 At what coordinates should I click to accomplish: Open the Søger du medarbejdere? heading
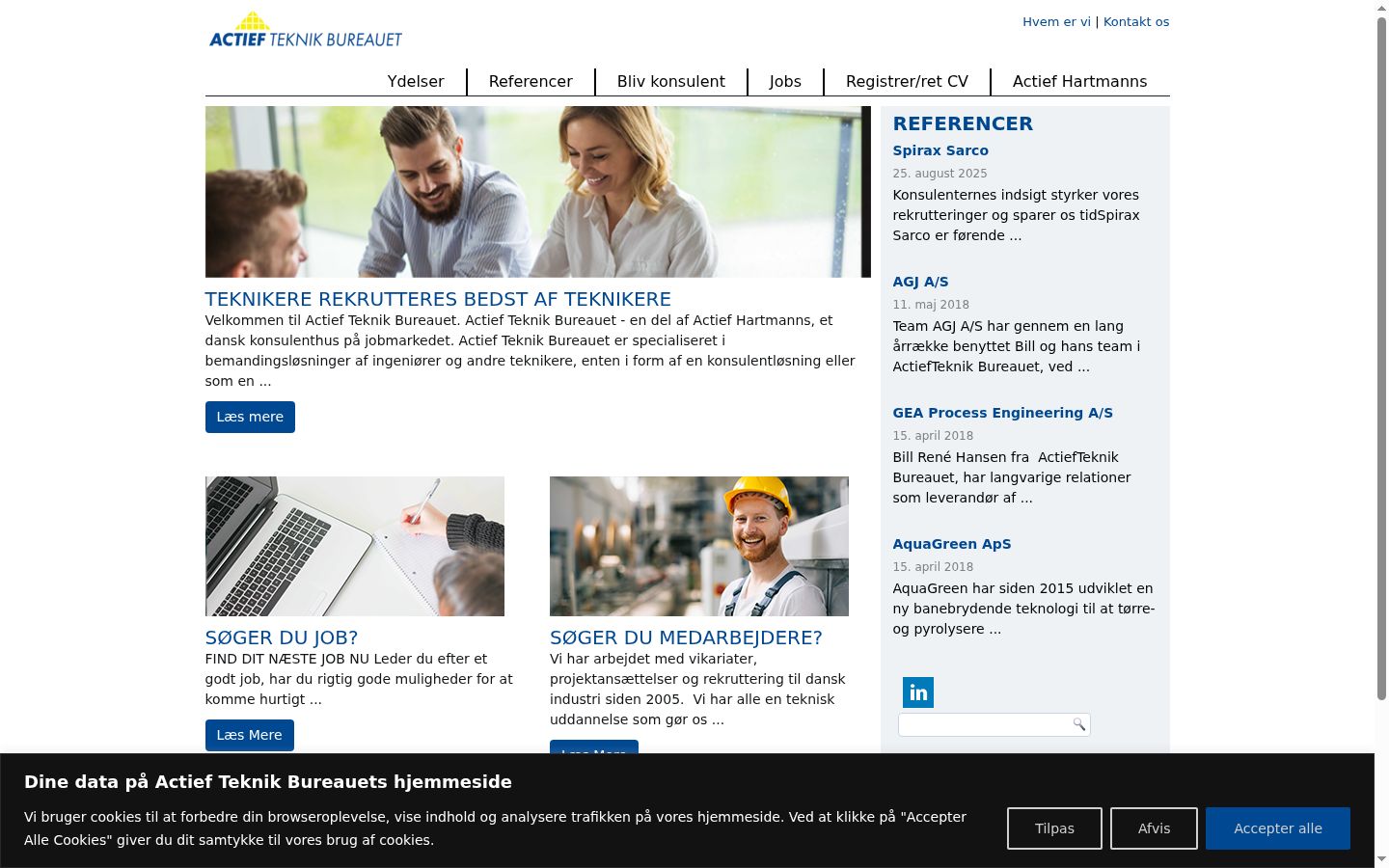(x=686, y=638)
